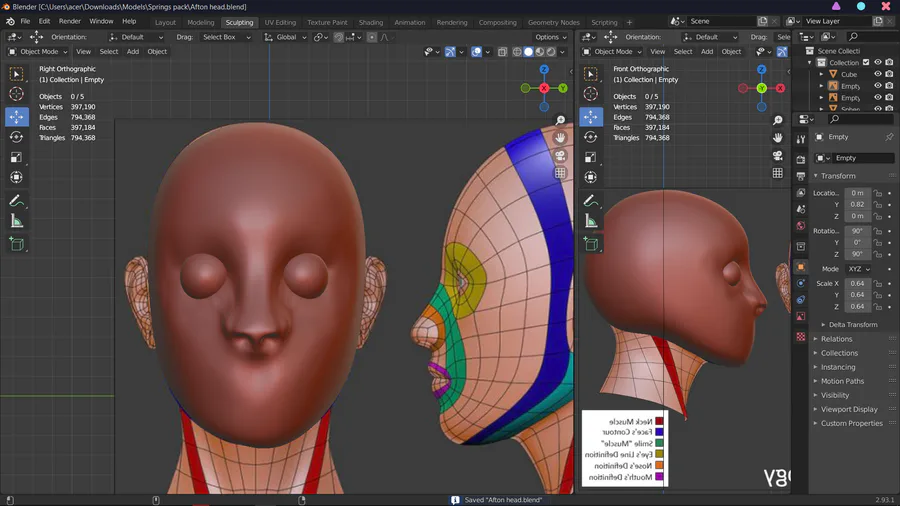Select the Cursor tool in left viewport
Screen dimensions: 900x506
click(x=16, y=94)
